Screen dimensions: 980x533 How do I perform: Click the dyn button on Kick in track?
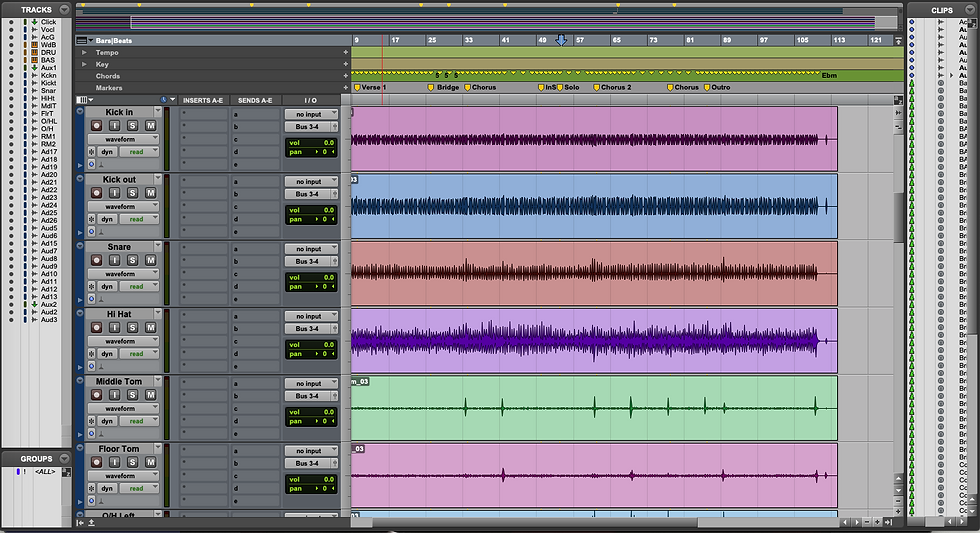click(108, 152)
